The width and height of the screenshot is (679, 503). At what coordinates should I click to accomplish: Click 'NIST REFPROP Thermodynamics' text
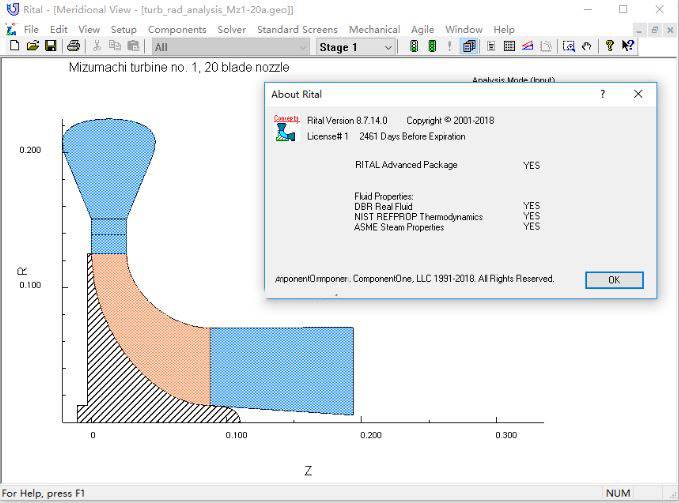point(418,216)
